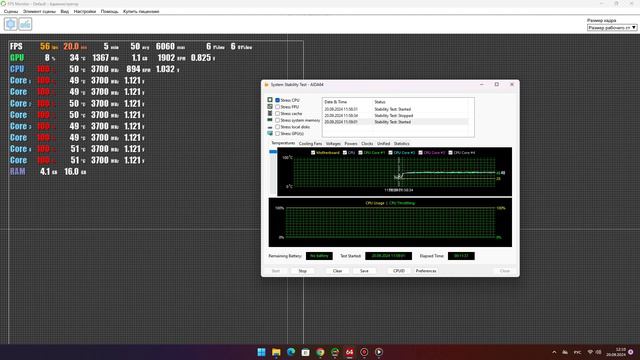
Task: Toggle the CPU graph checkbox
Action: coord(345,153)
